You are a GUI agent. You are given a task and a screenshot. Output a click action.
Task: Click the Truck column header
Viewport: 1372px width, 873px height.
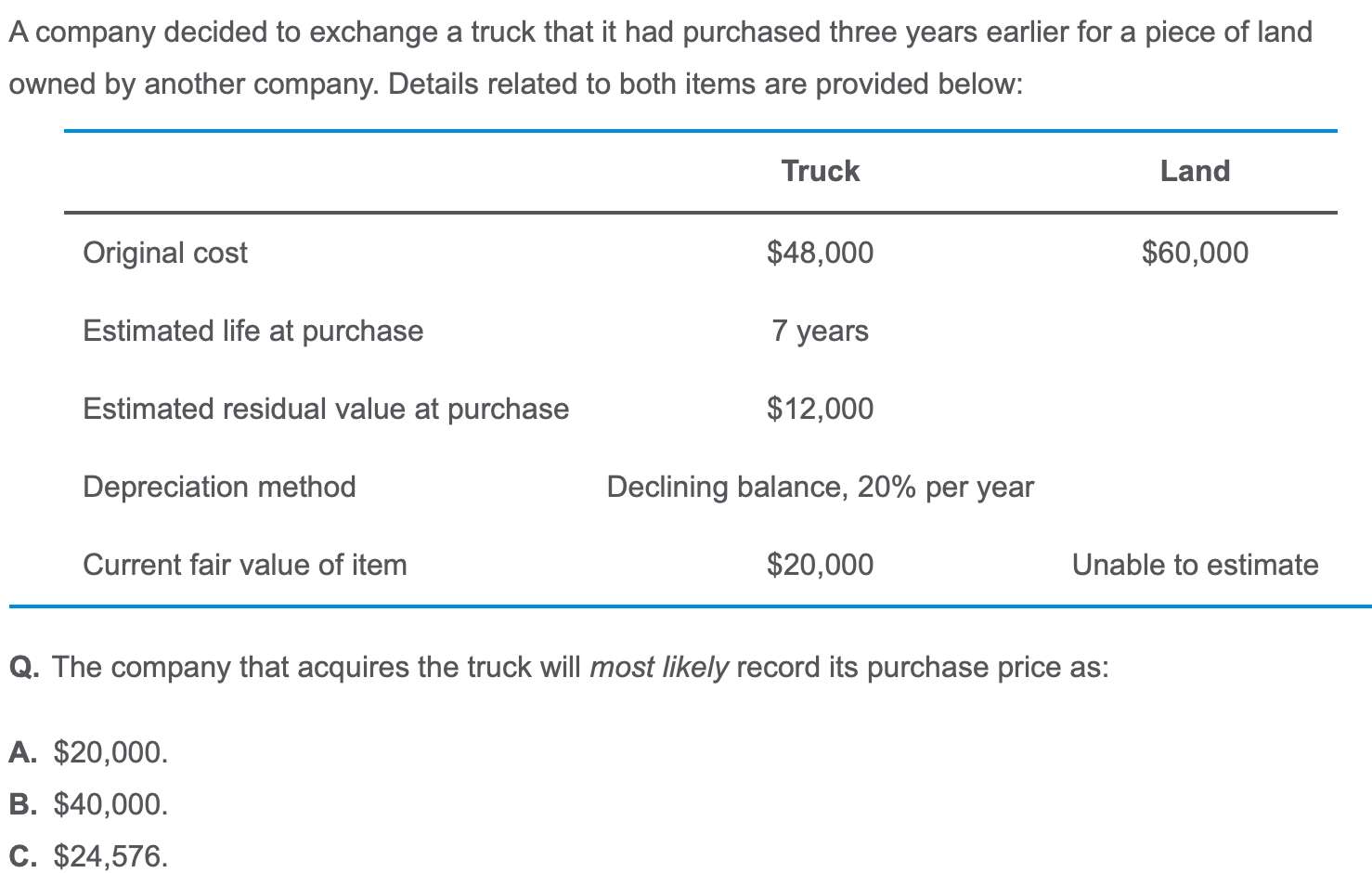820,171
